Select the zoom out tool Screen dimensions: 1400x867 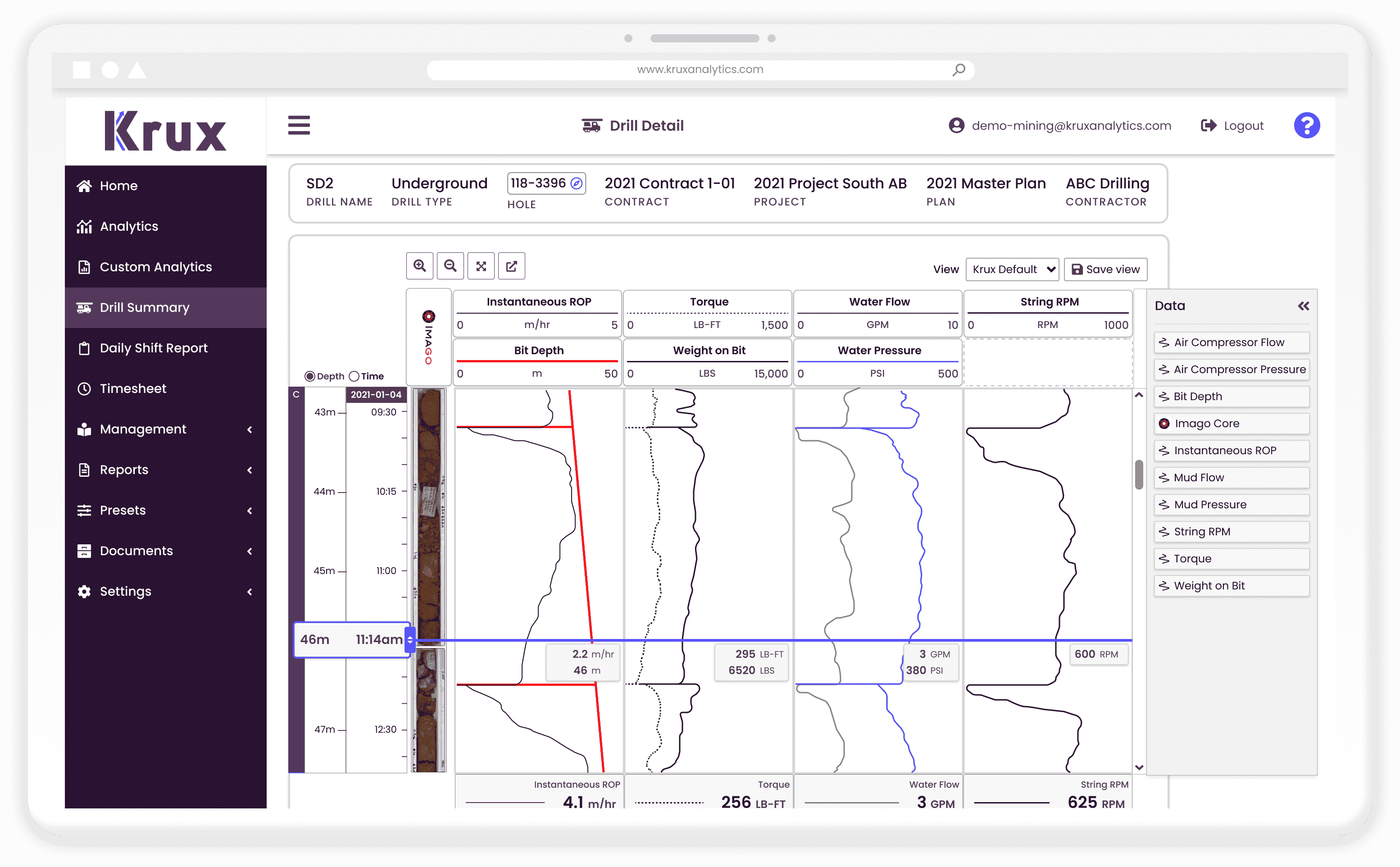[x=450, y=265]
